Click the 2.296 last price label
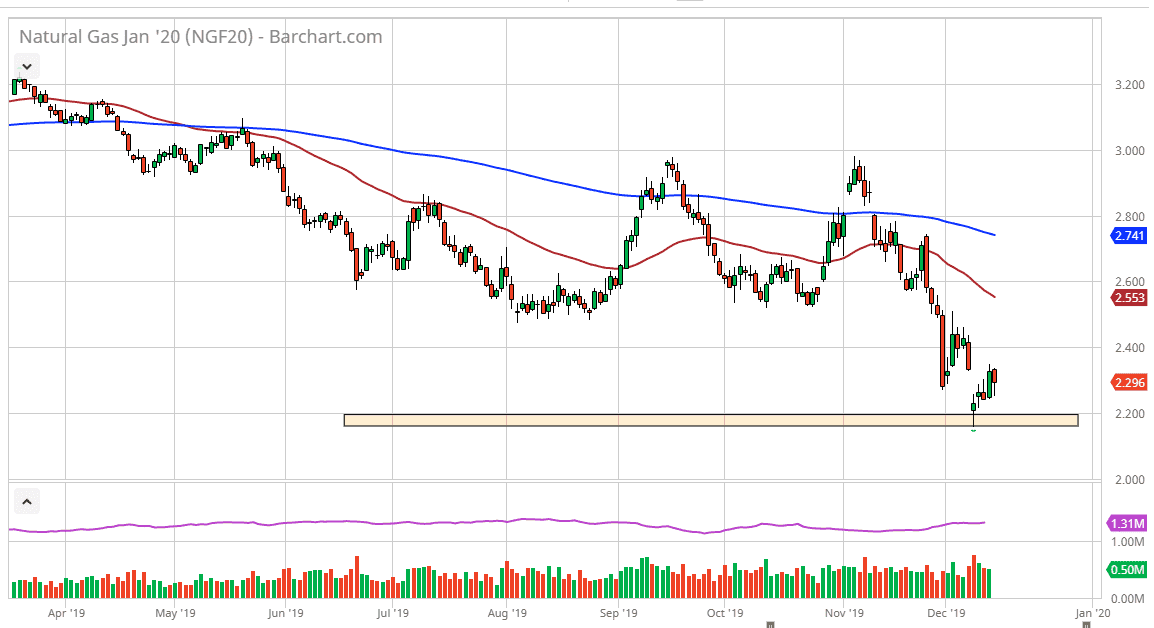 pos(1128,382)
